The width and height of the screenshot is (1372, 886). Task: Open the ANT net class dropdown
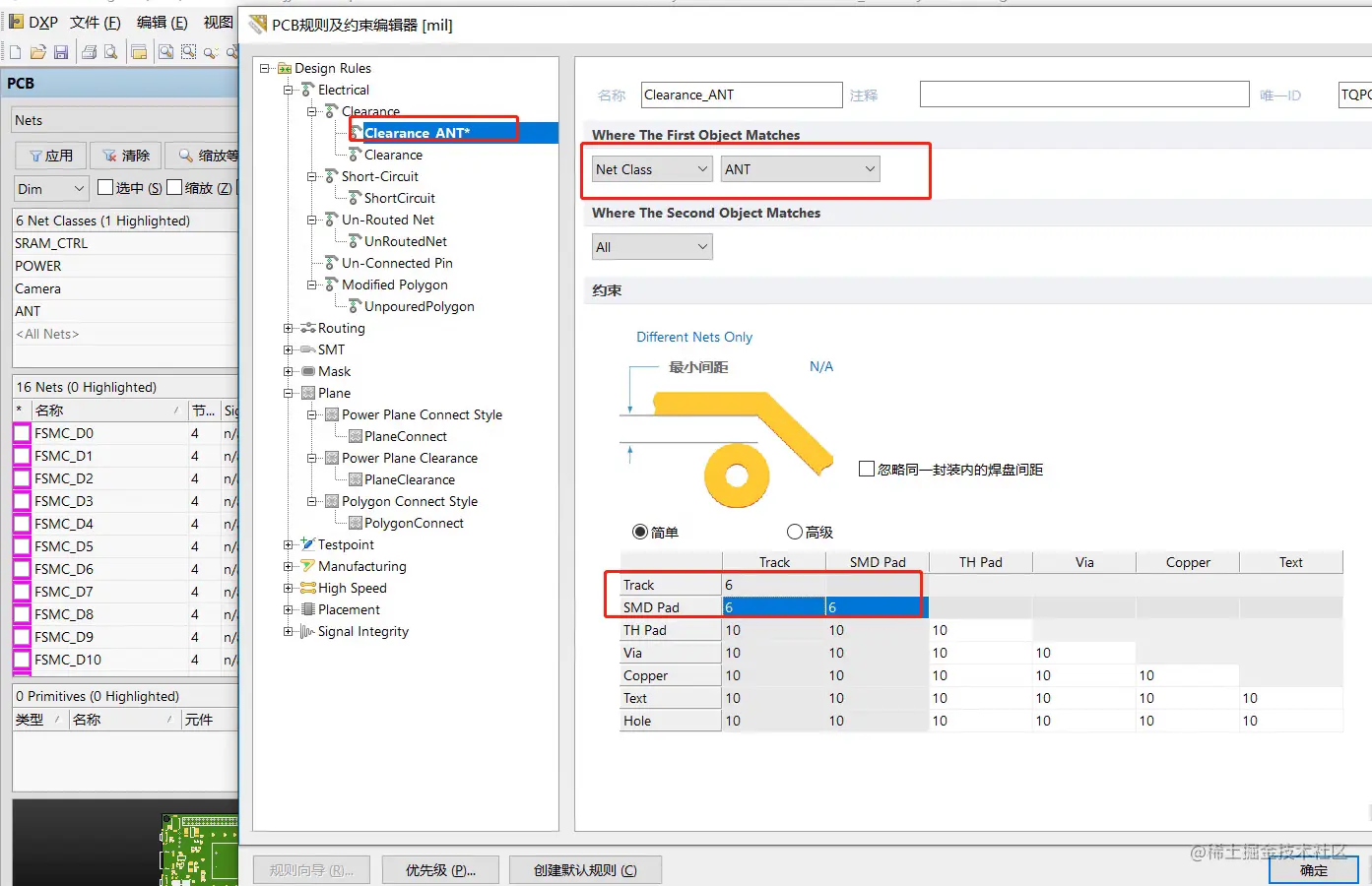[800, 169]
